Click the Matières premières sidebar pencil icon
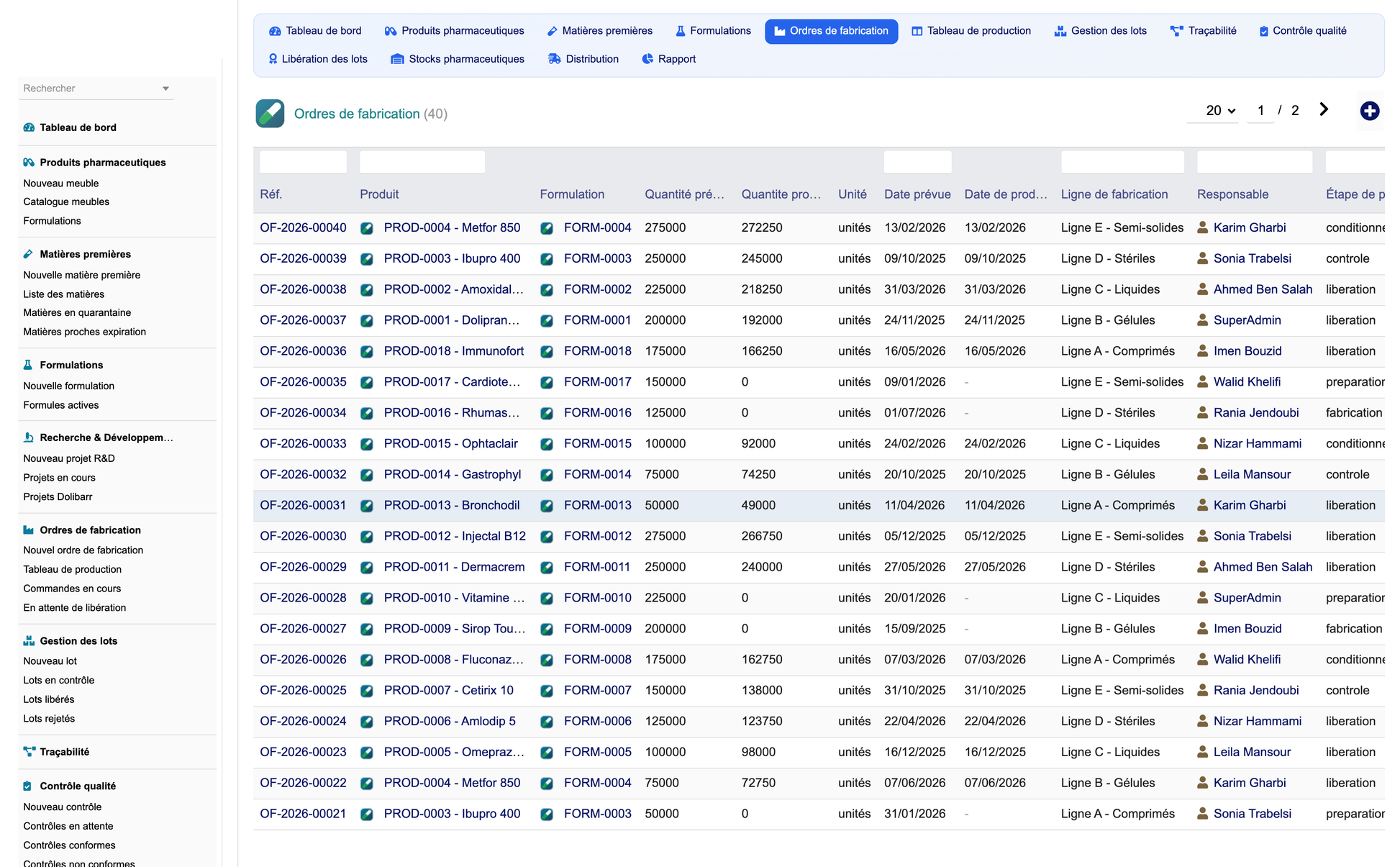The width and height of the screenshot is (1400, 867). click(29, 254)
